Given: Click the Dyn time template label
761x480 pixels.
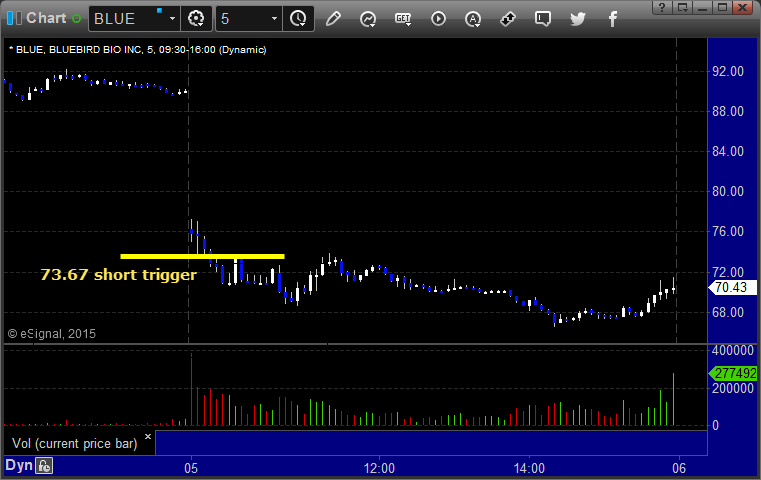Looking at the screenshot, I should coord(19,465).
